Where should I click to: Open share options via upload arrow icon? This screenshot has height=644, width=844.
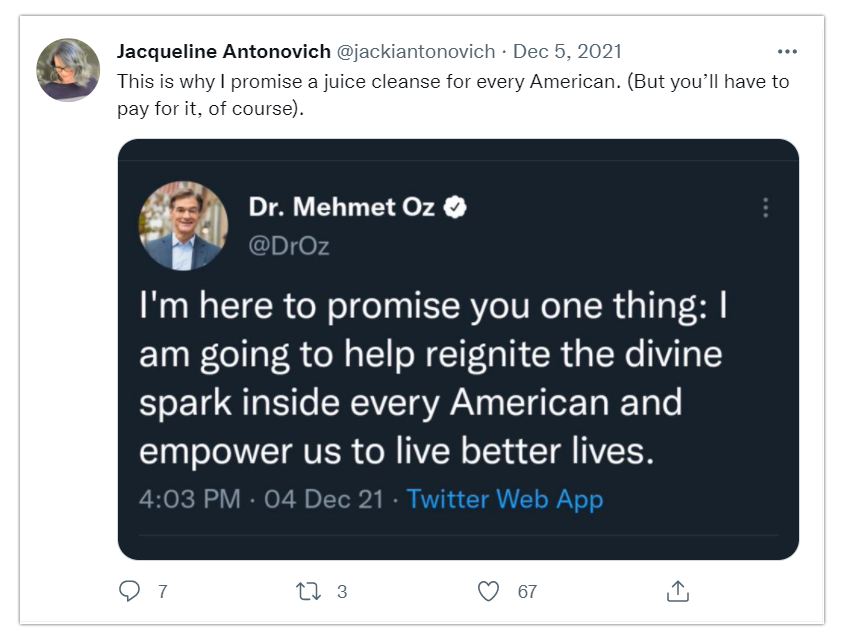[678, 591]
